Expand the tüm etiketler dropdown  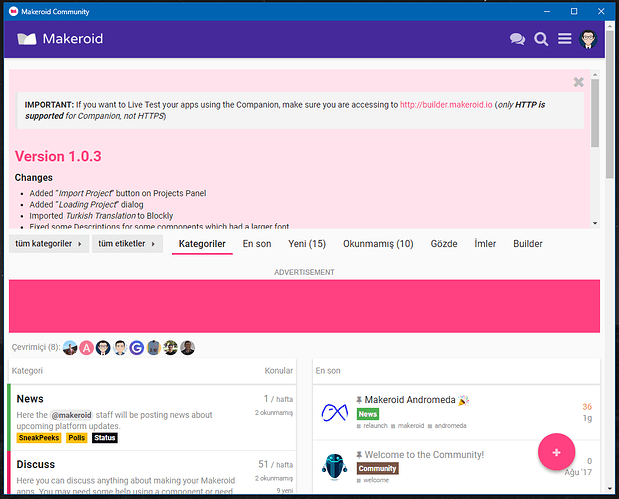pyautogui.click(x=127, y=244)
